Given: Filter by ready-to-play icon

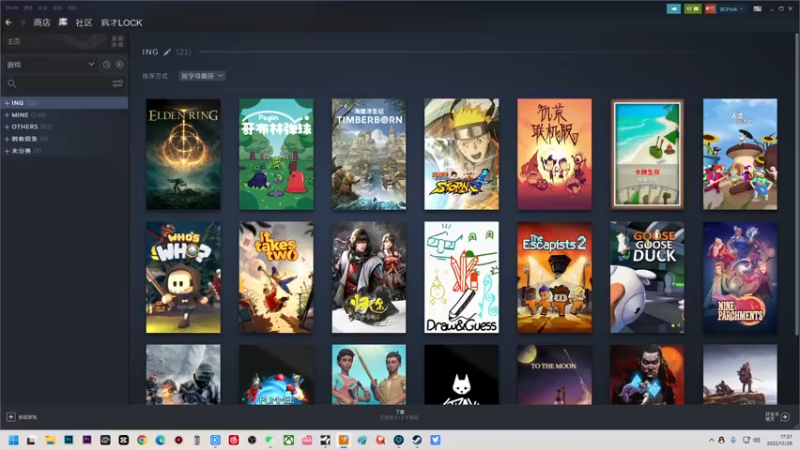Looking at the screenshot, I should point(119,64).
